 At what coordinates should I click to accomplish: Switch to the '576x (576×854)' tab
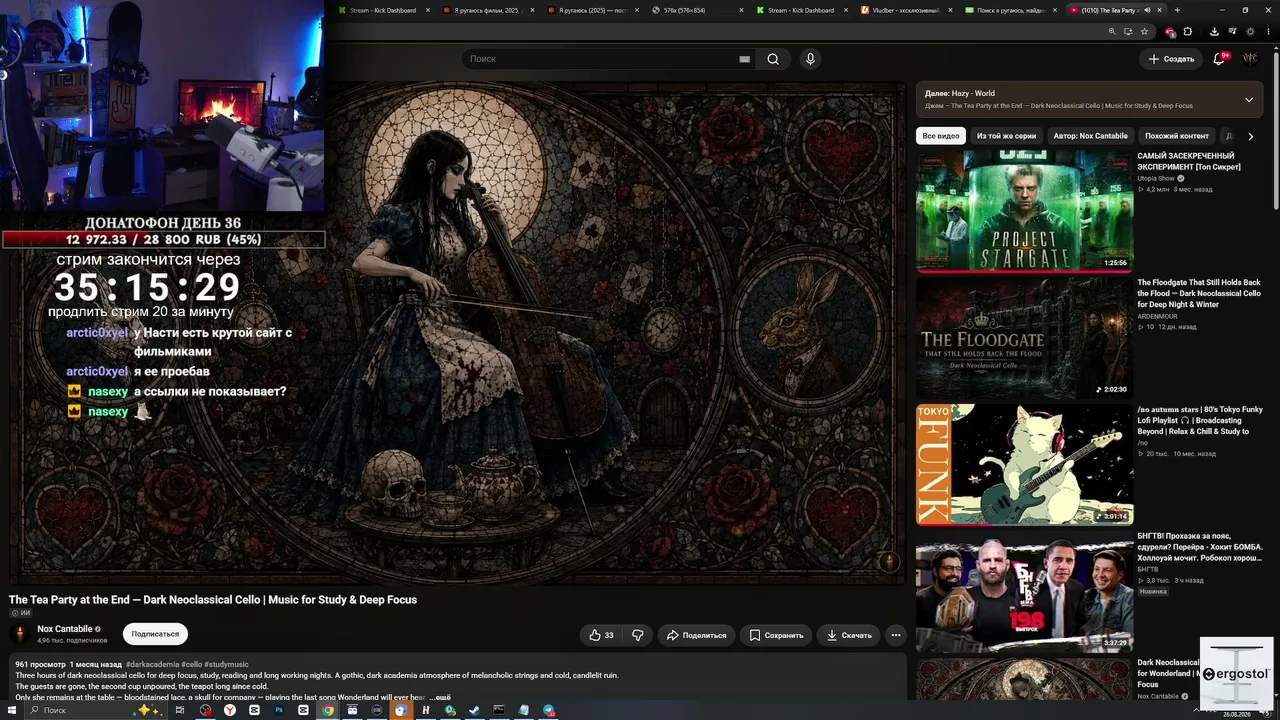696,10
